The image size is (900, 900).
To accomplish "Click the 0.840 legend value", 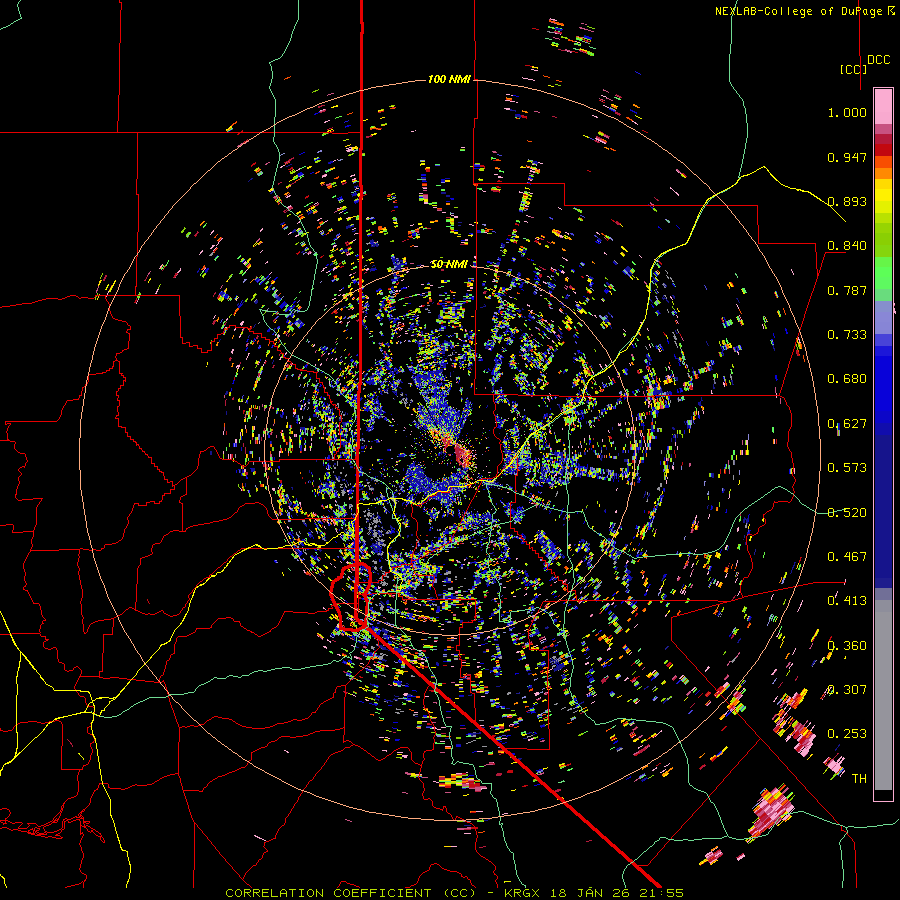I will pyautogui.click(x=847, y=246).
